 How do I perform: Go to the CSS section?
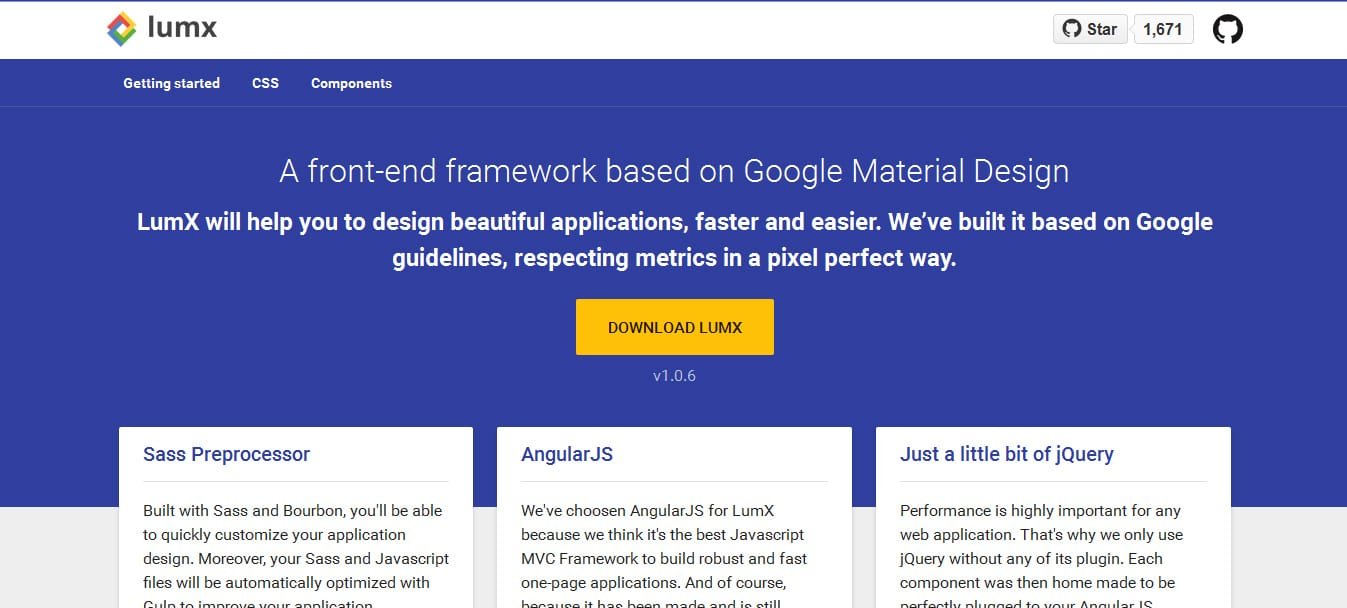click(x=265, y=83)
